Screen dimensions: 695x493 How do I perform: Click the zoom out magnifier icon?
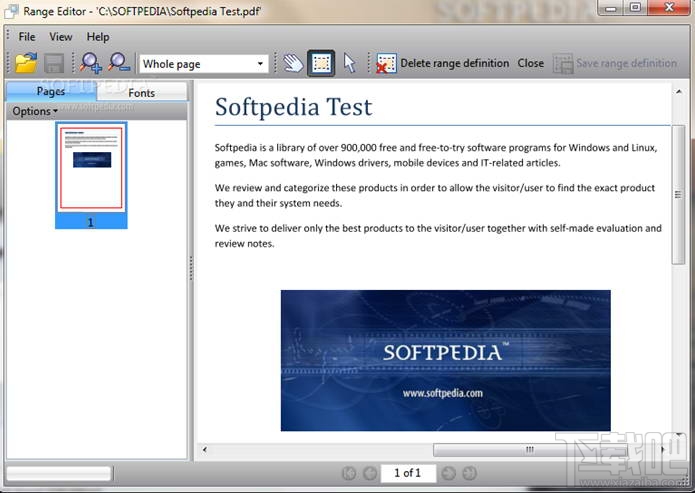click(x=119, y=63)
